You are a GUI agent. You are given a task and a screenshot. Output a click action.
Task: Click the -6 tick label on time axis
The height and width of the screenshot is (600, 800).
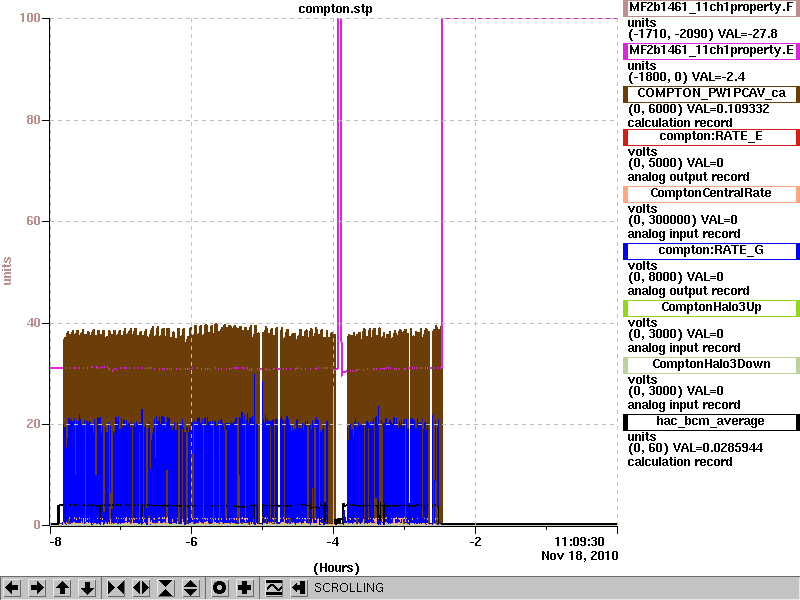191,542
